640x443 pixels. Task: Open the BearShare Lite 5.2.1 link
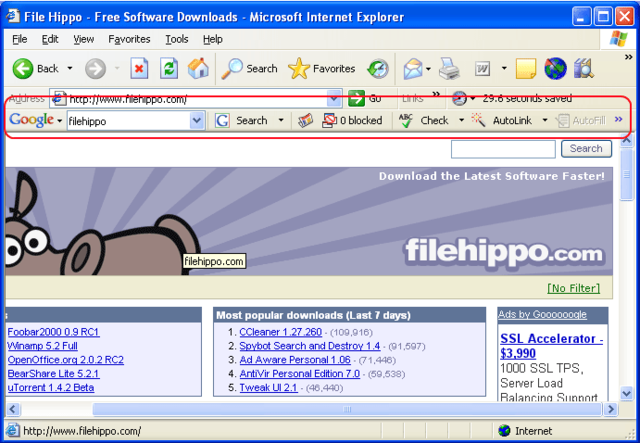53,374
